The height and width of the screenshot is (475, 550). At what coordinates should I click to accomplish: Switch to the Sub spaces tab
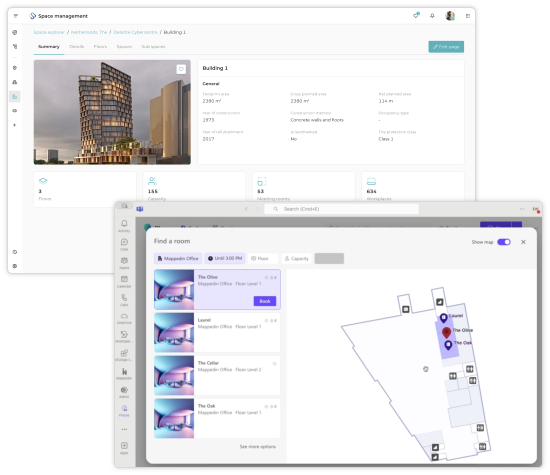tap(153, 47)
